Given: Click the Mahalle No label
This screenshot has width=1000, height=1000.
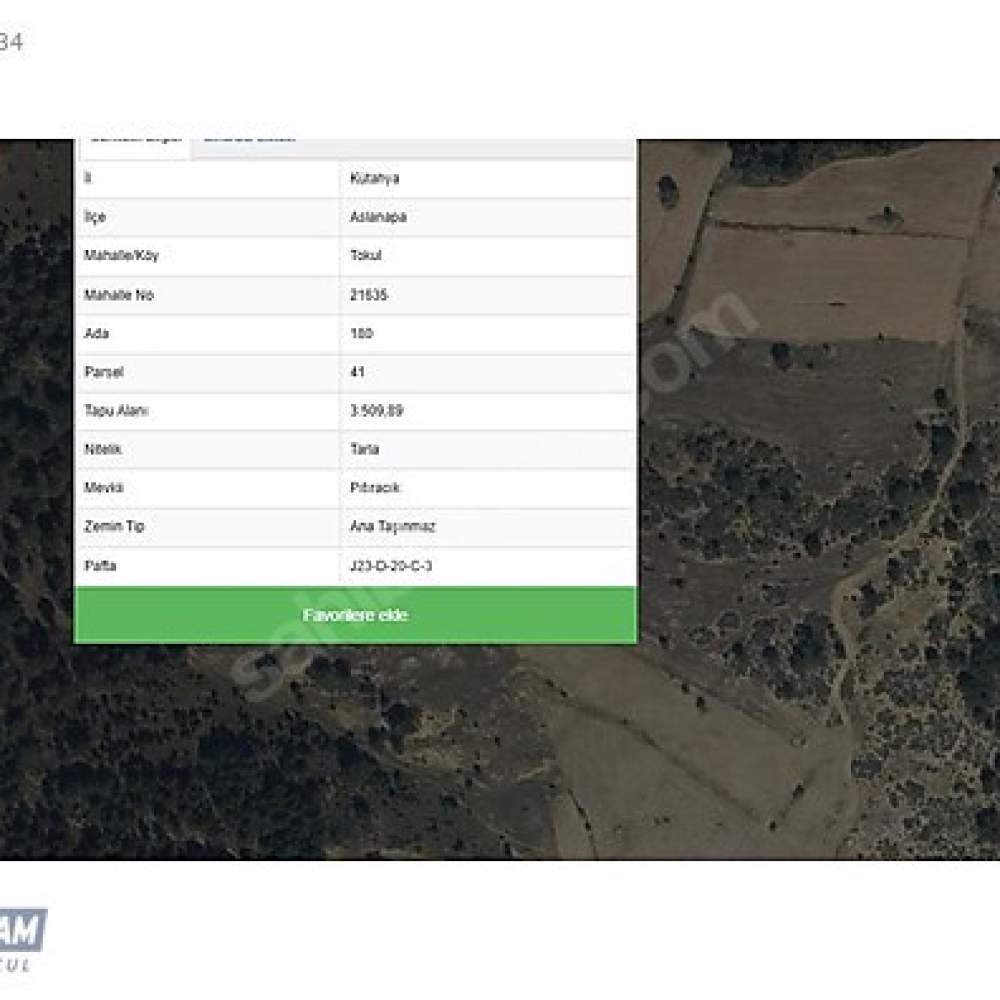Looking at the screenshot, I should click(119, 295).
